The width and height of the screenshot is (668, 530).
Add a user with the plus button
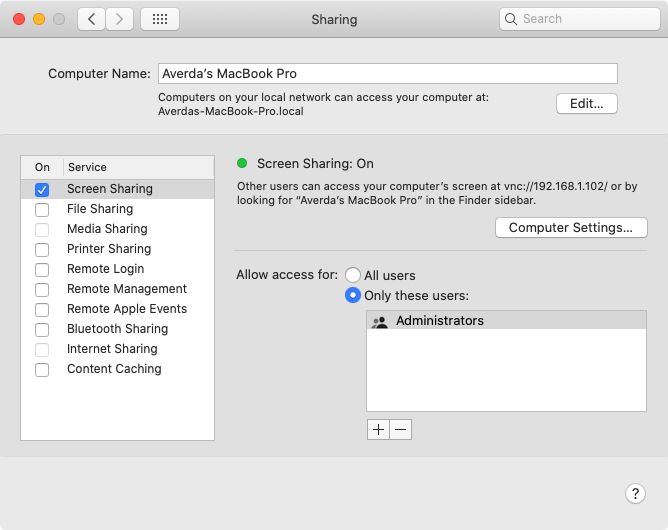(378, 429)
